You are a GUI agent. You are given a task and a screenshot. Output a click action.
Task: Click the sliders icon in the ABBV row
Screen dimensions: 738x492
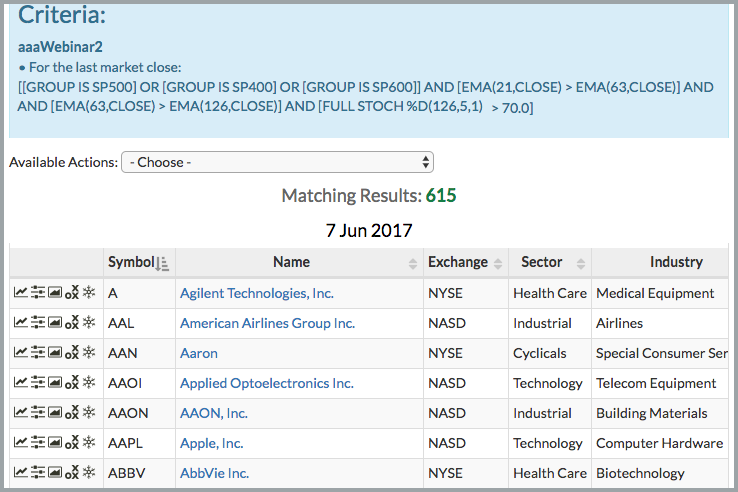38,473
